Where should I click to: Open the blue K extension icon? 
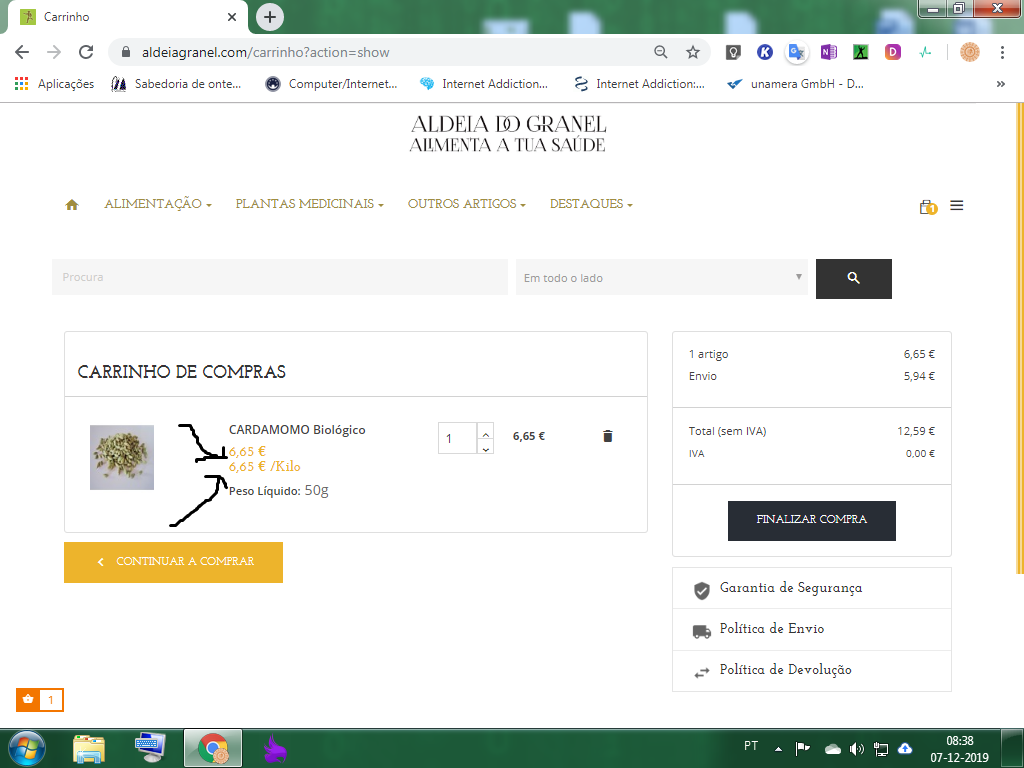click(x=765, y=52)
